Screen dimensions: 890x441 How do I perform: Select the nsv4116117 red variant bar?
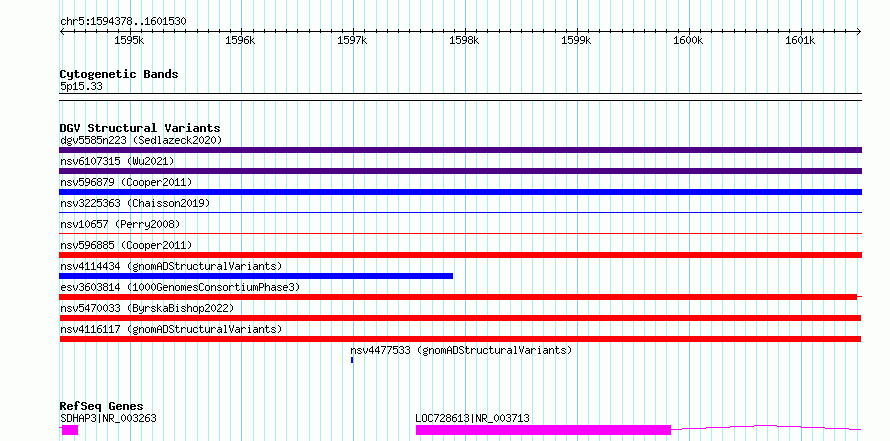click(x=460, y=339)
